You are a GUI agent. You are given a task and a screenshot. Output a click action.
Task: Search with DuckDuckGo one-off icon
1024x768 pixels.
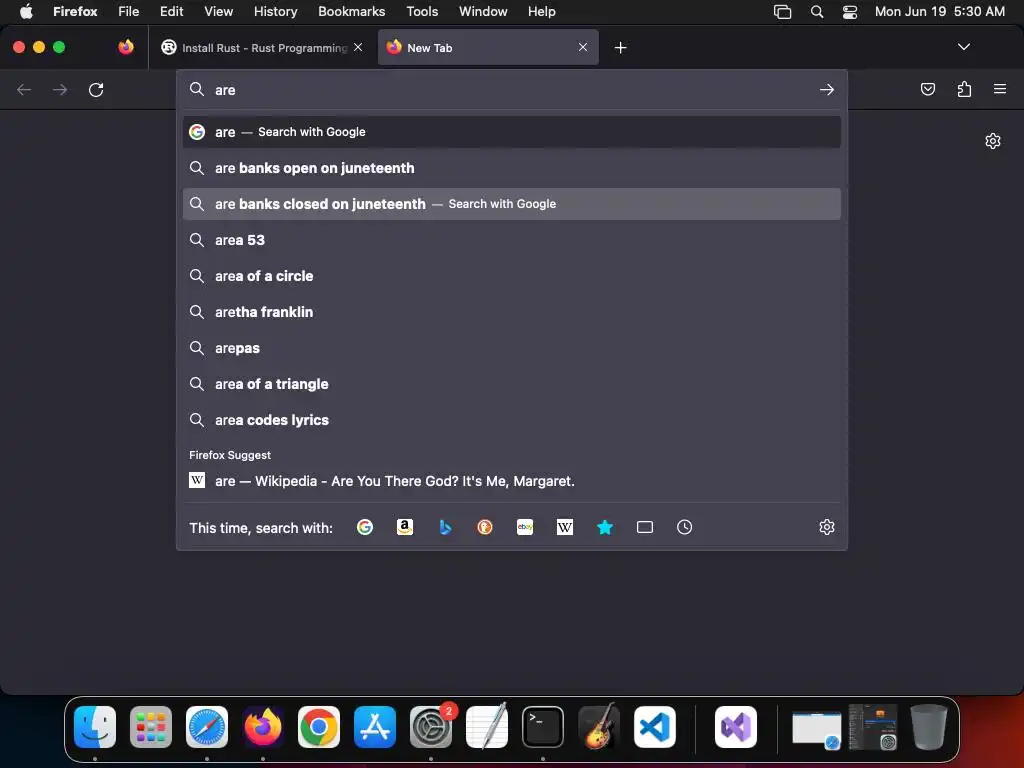click(x=485, y=527)
